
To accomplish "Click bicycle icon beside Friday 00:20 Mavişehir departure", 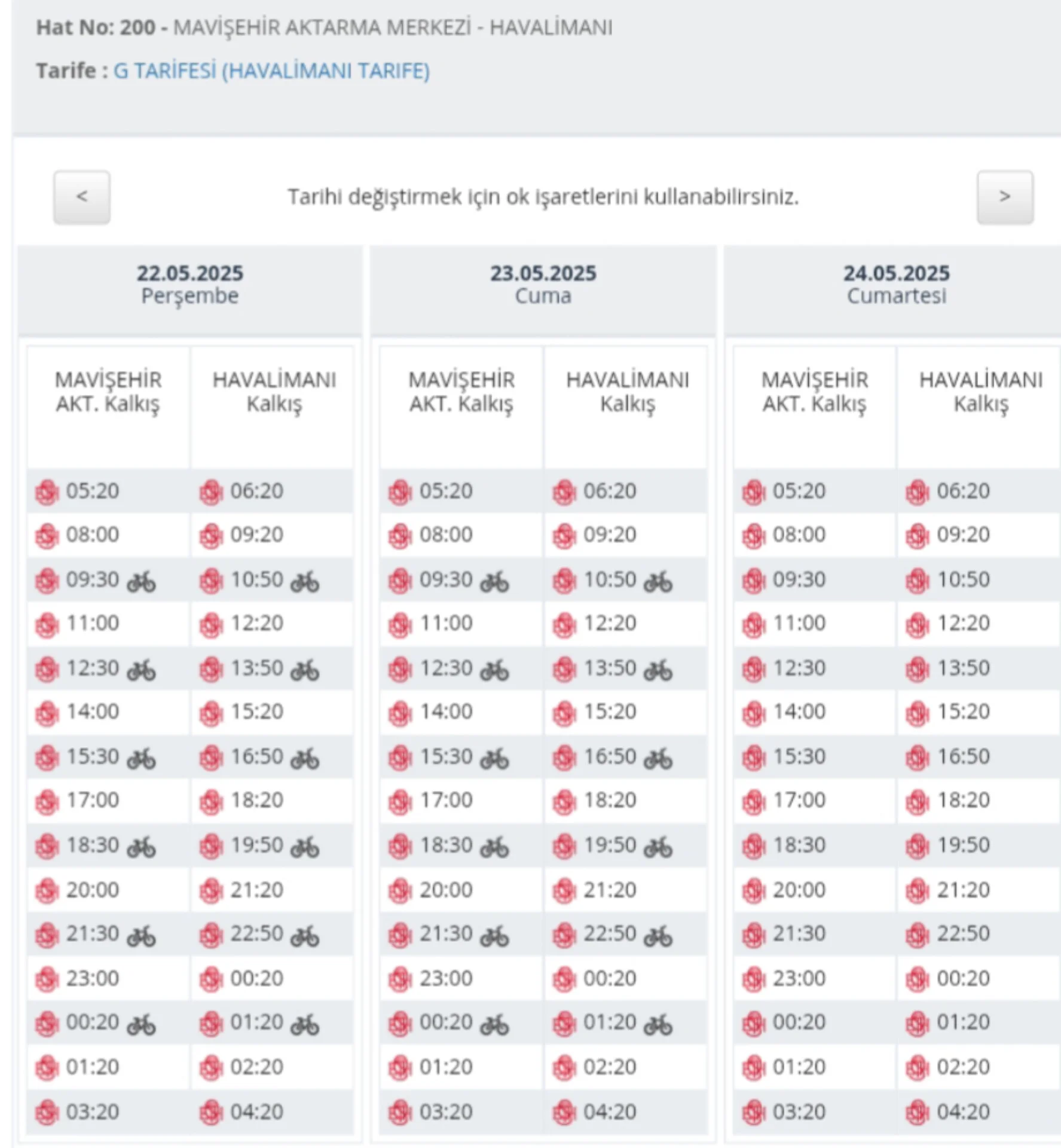I will point(494,1024).
